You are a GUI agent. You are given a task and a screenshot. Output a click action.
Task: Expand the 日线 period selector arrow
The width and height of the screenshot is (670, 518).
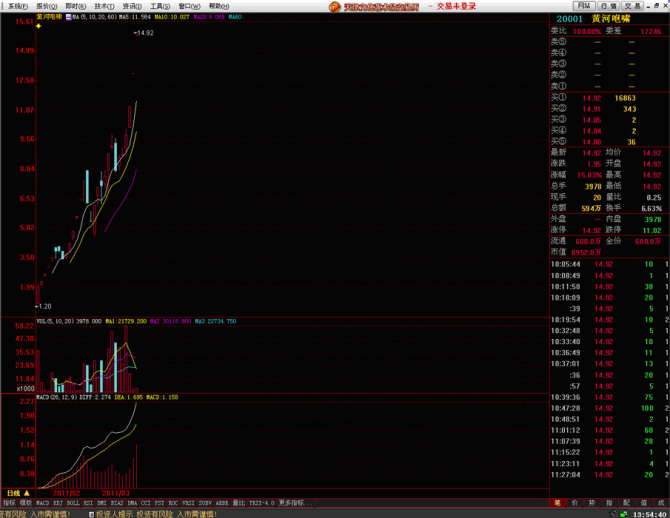[x=26, y=493]
